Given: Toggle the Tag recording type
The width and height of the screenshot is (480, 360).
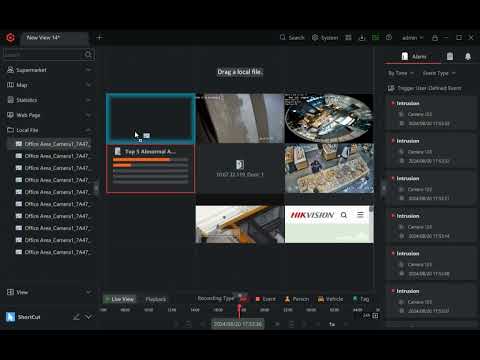Looking at the screenshot, I should pyautogui.click(x=361, y=299).
